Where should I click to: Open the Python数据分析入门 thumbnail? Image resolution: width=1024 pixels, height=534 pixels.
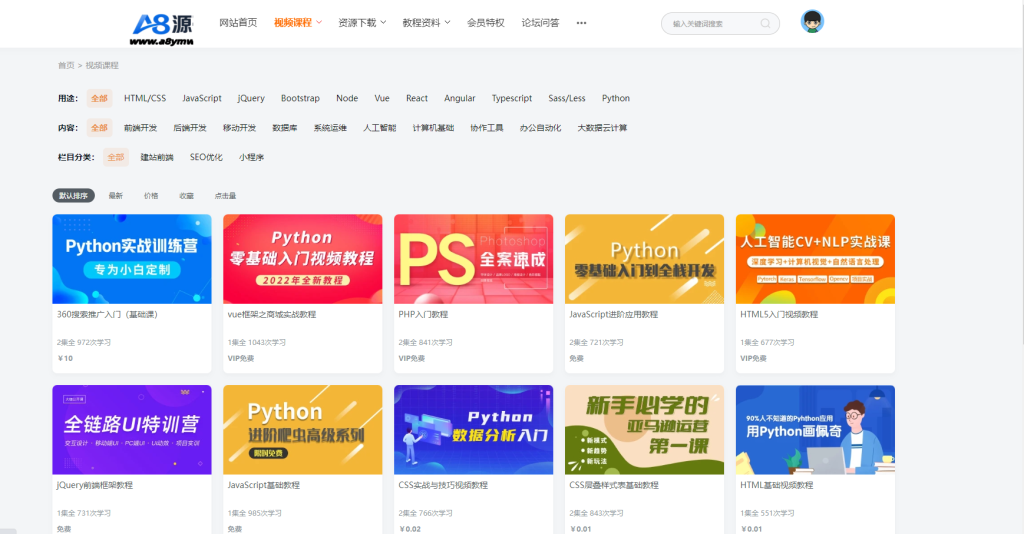coord(473,430)
